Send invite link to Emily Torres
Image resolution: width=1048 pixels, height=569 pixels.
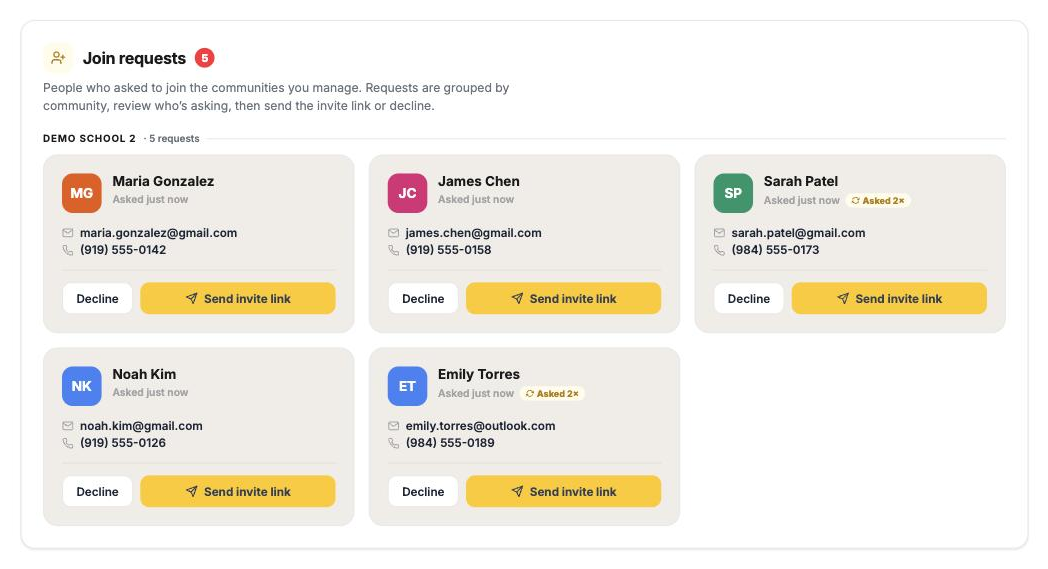tap(563, 491)
